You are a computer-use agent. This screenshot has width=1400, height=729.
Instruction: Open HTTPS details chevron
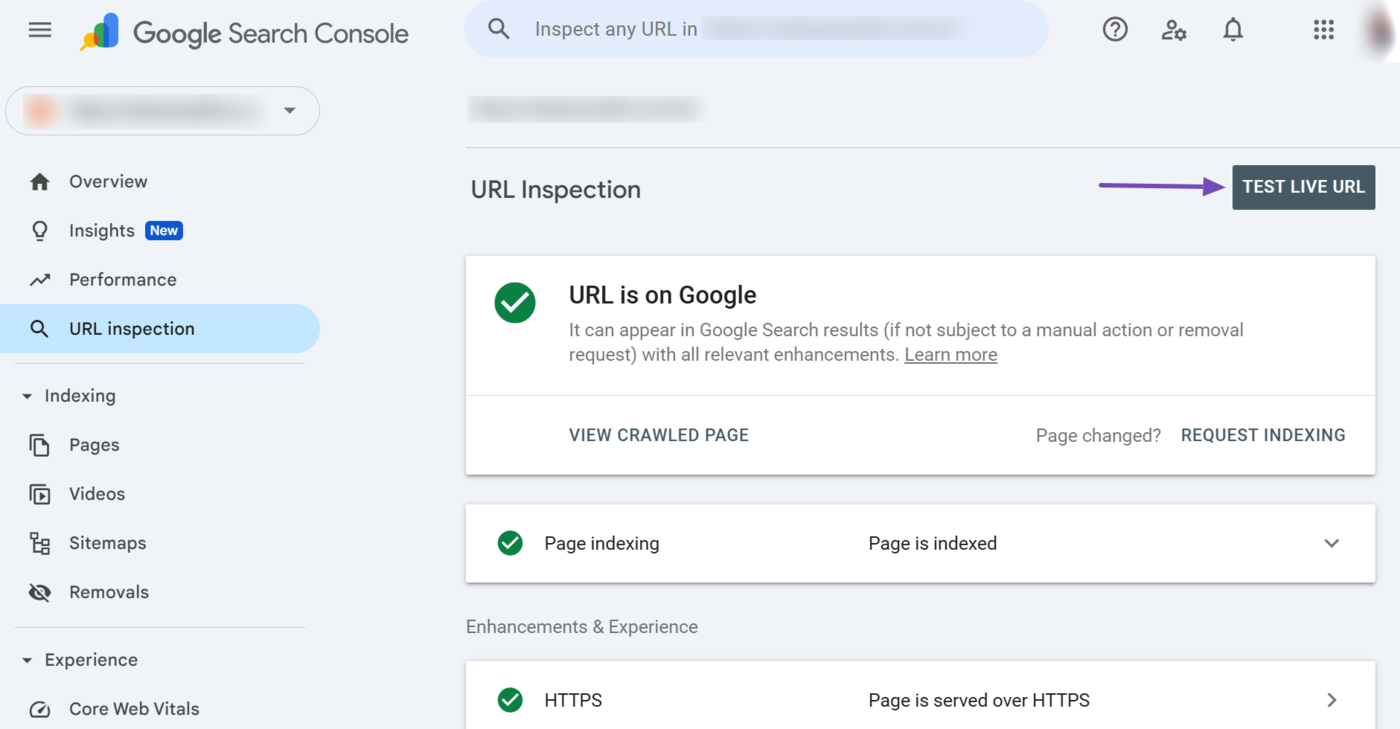[x=1332, y=700]
